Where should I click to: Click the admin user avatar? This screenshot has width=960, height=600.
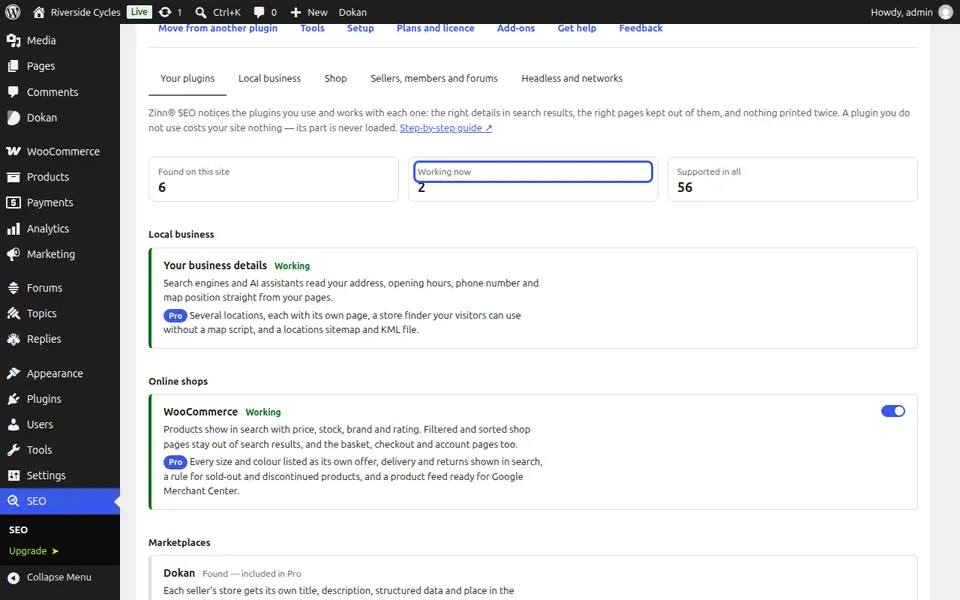[945, 12]
